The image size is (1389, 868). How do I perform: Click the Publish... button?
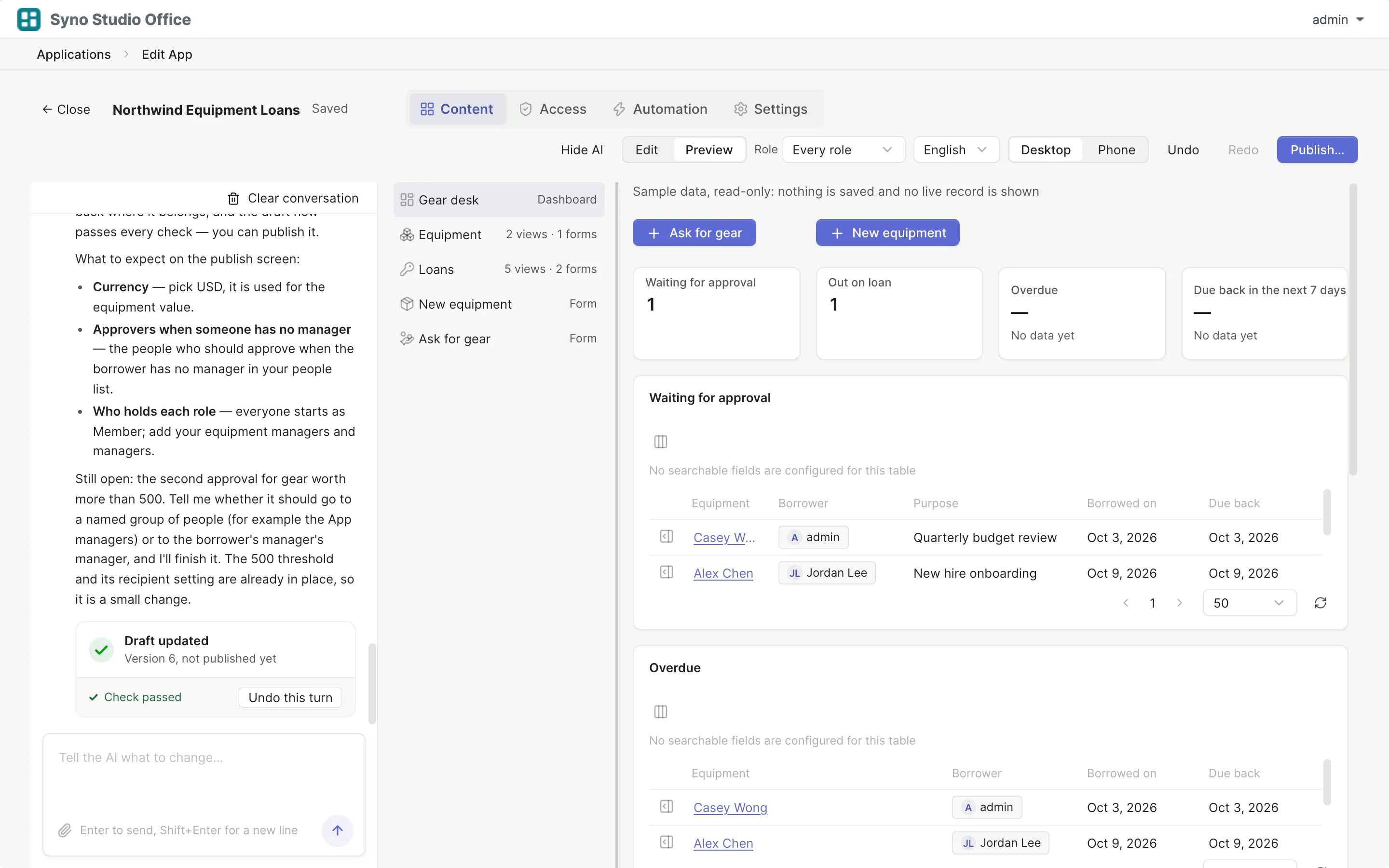point(1317,150)
